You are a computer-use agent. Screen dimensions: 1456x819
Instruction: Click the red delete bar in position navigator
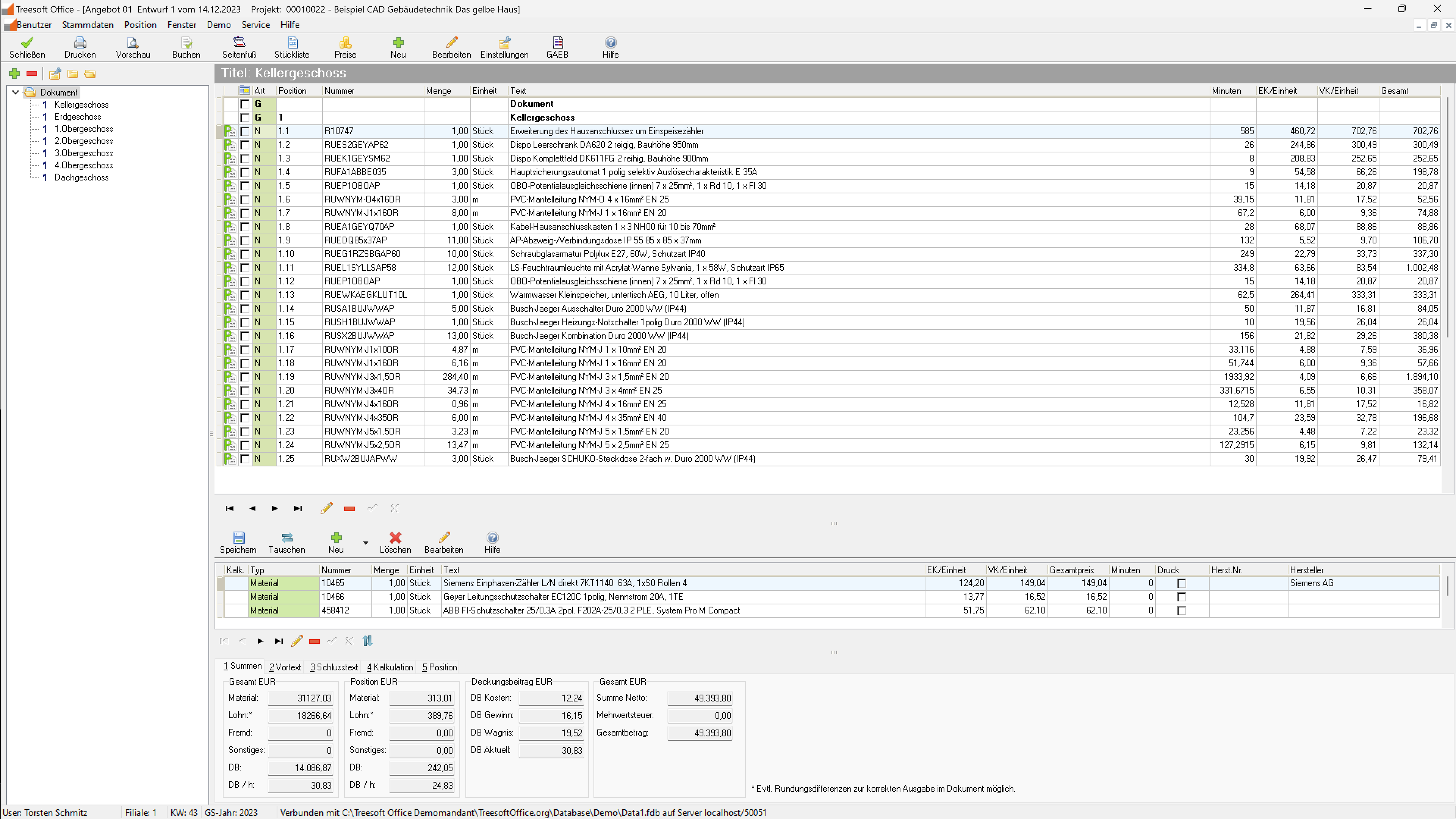(349, 509)
